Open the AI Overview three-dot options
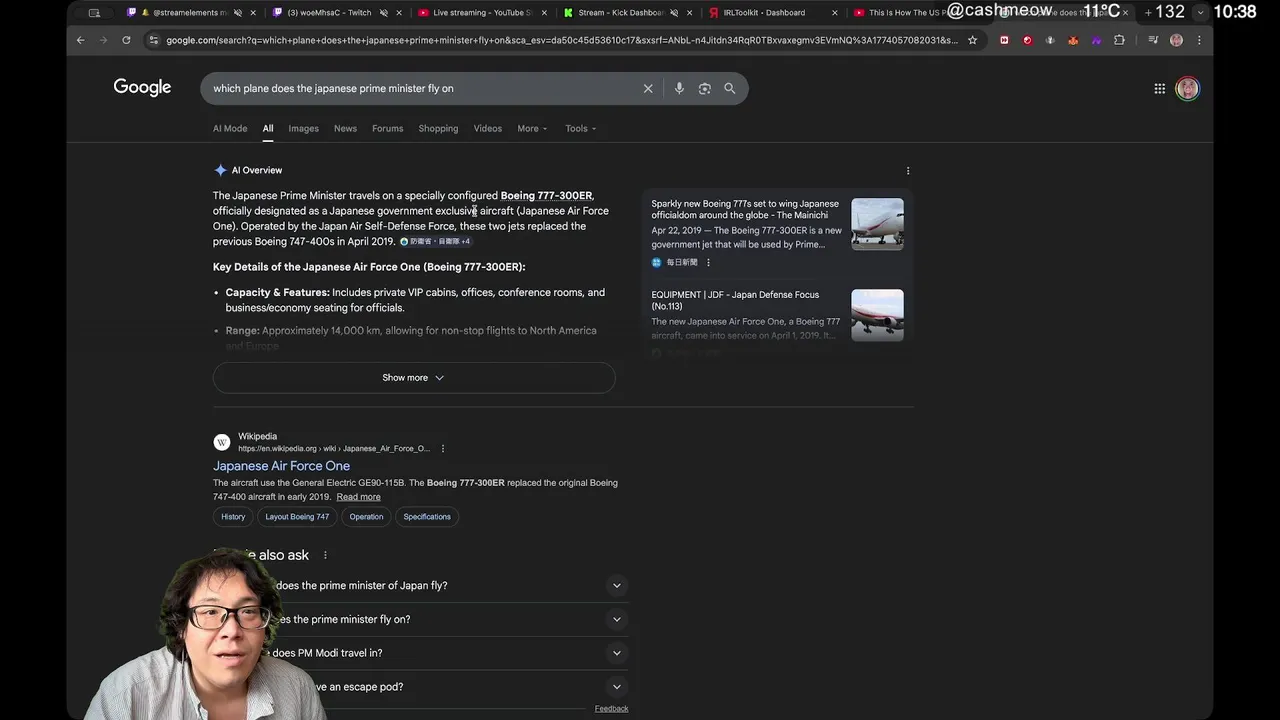This screenshot has height=720, width=1280. pyautogui.click(x=908, y=170)
